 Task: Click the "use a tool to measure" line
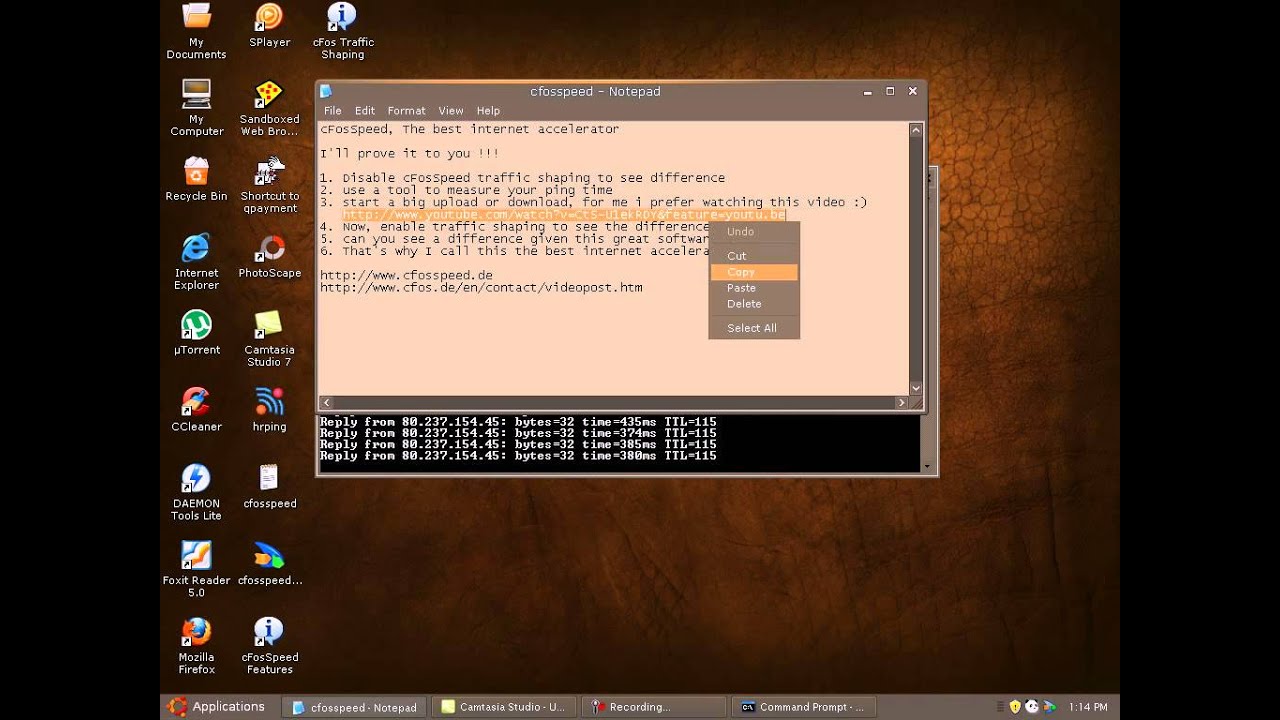tap(466, 190)
